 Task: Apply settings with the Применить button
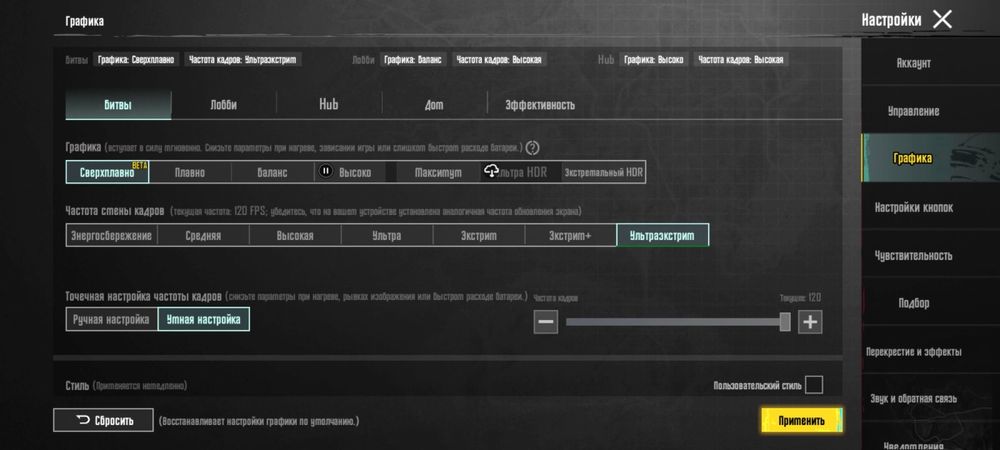pos(802,420)
